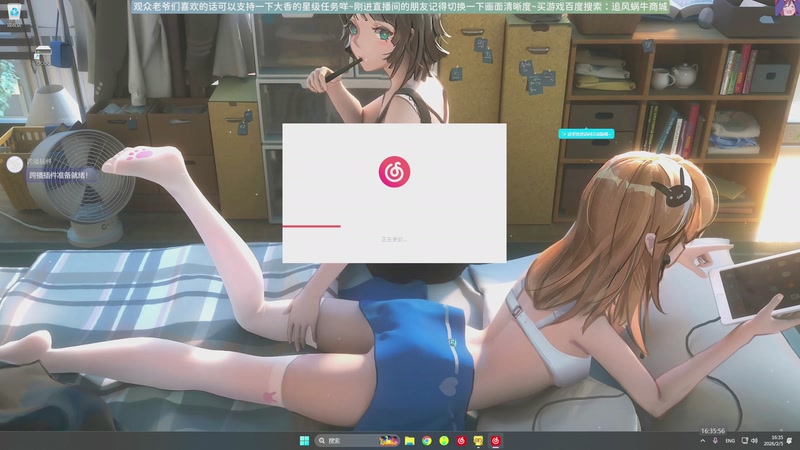Launch Google Chrome from the taskbar
This screenshot has height=450, width=800.
click(427, 441)
